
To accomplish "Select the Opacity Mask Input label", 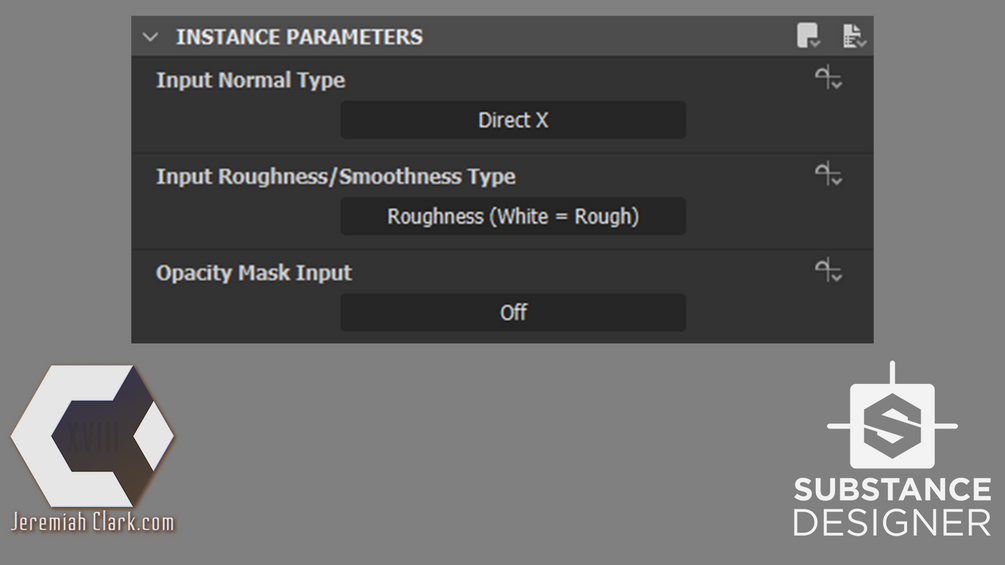I will [x=254, y=273].
